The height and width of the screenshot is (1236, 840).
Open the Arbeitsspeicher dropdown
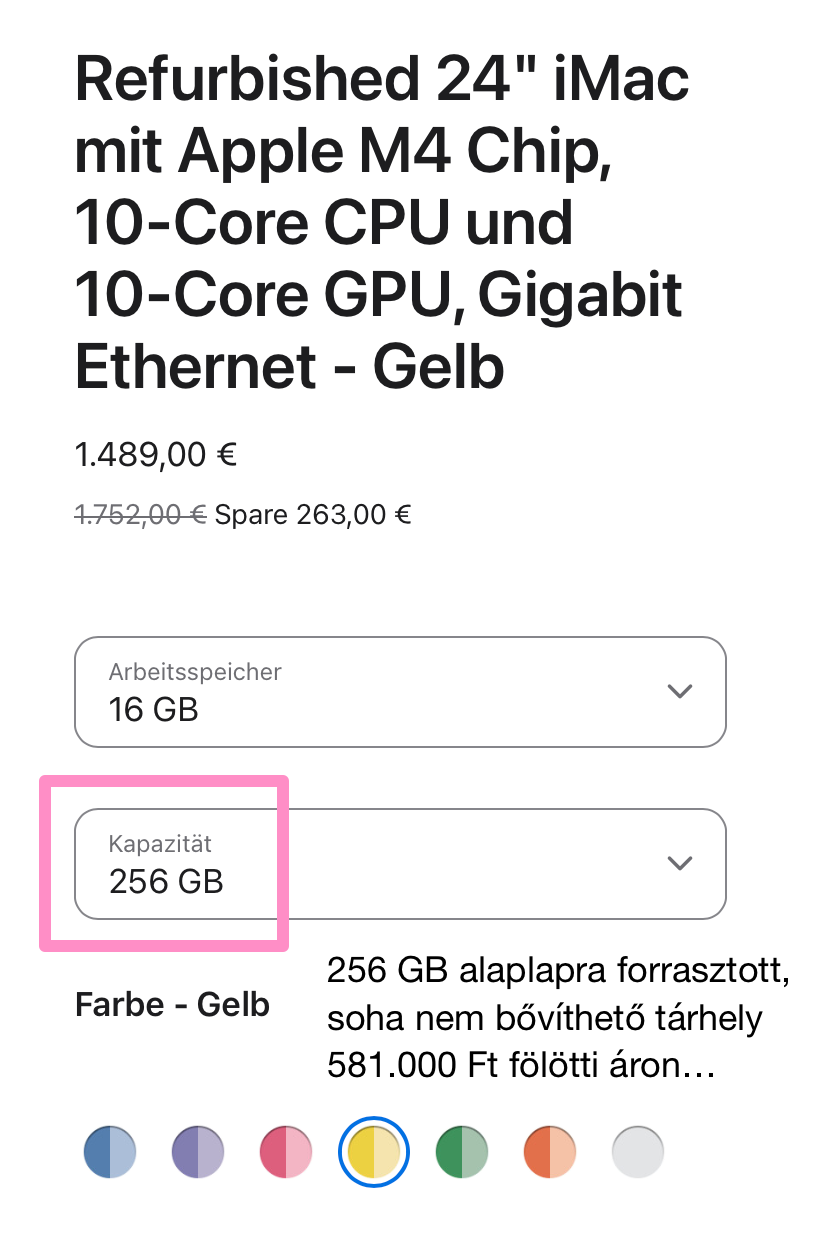(x=400, y=692)
